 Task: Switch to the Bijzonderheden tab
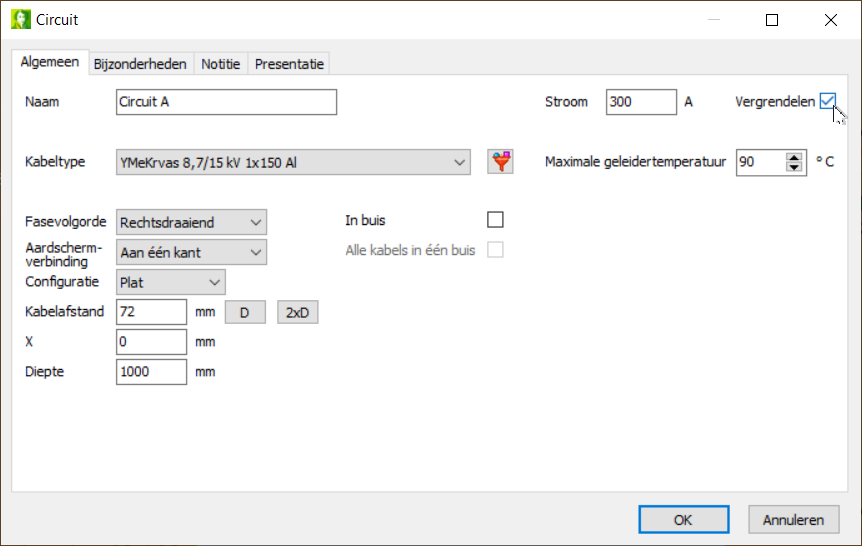point(140,64)
